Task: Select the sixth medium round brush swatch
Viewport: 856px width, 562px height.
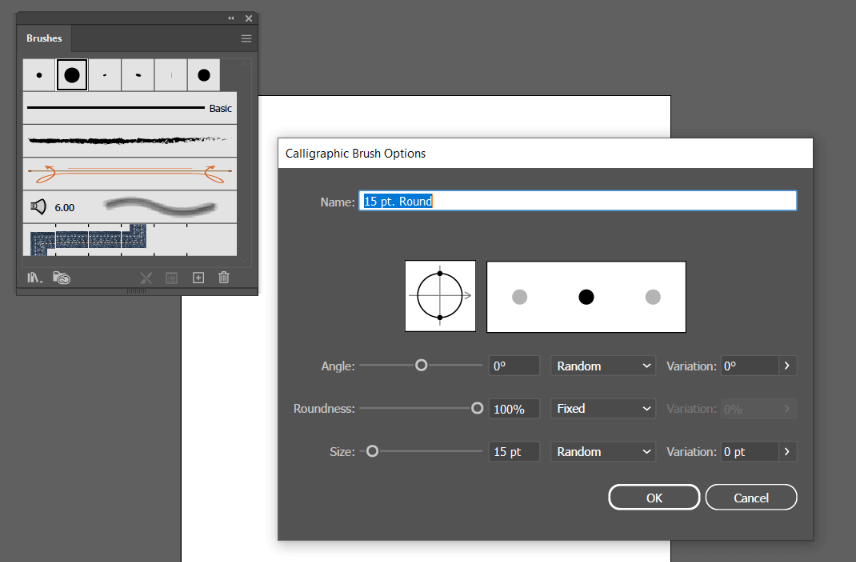Action: (x=204, y=75)
